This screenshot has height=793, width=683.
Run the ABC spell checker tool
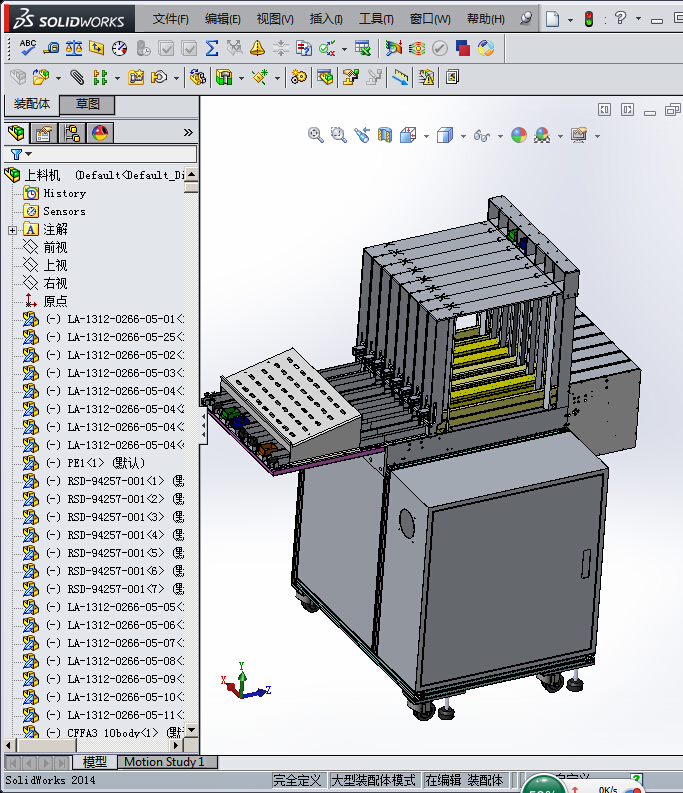(27, 48)
